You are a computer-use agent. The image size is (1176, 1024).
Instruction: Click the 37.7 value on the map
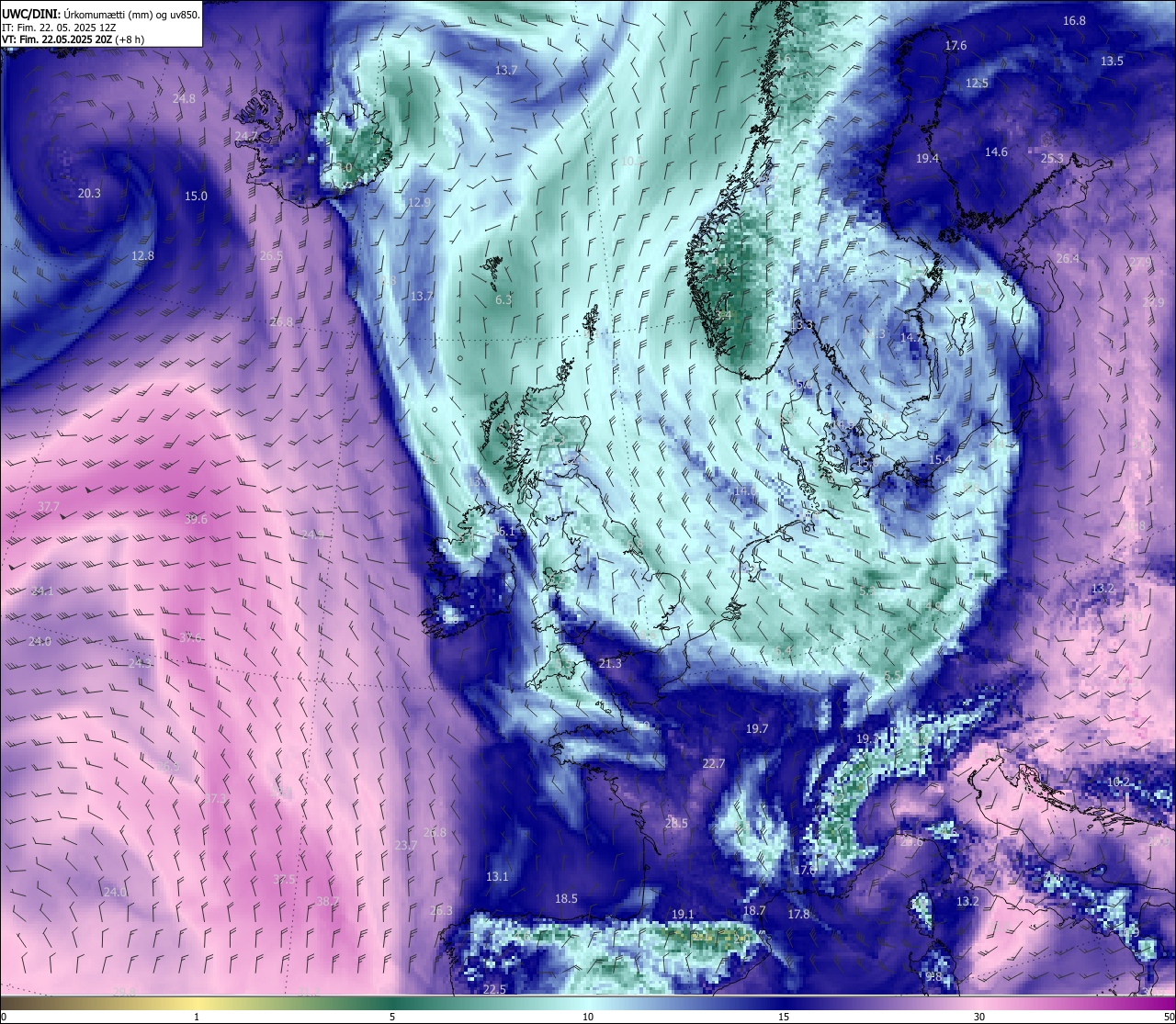[x=49, y=507]
